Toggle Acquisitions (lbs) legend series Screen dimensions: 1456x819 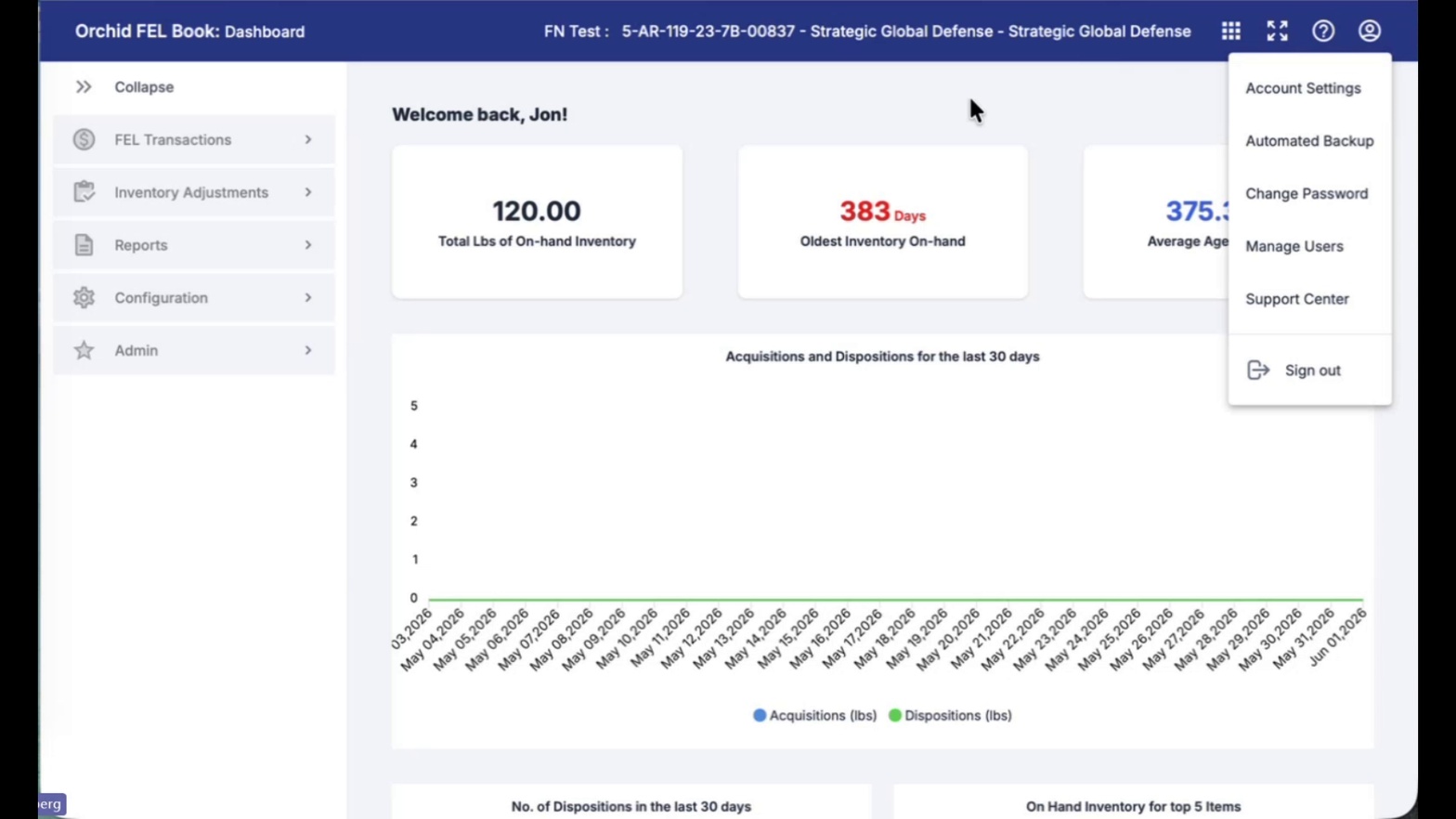[x=814, y=715]
